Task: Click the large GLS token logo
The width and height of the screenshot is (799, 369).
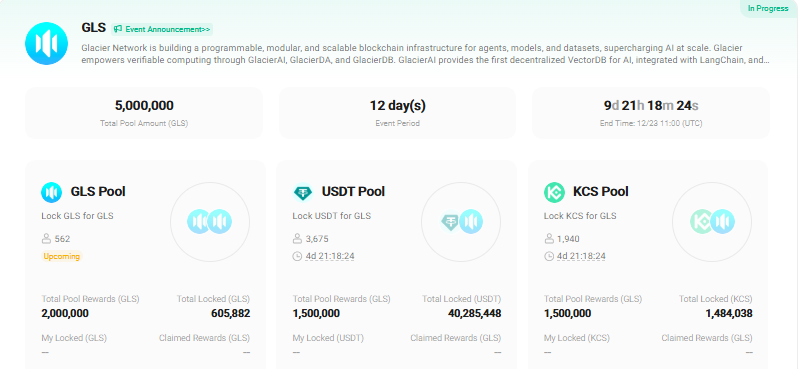Action: [x=46, y=43]
